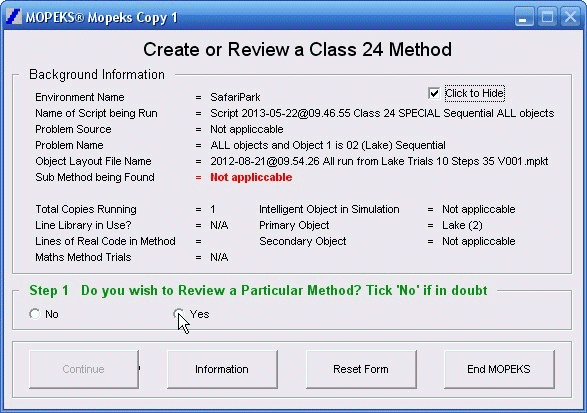Minimize the MOPEKS window
The width and height of the screenshot is (587, 413).
point(524,17)
